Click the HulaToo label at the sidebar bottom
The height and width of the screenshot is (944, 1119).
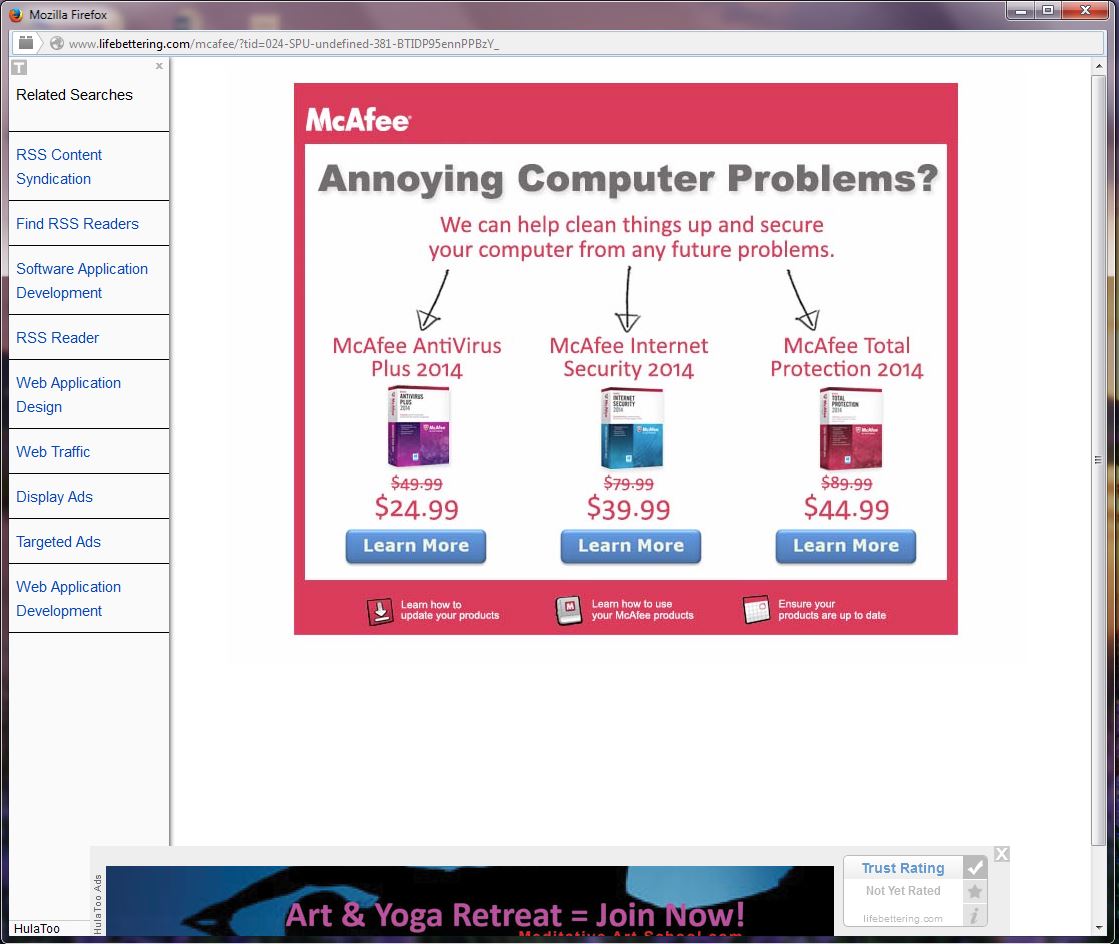coord(37,928)
